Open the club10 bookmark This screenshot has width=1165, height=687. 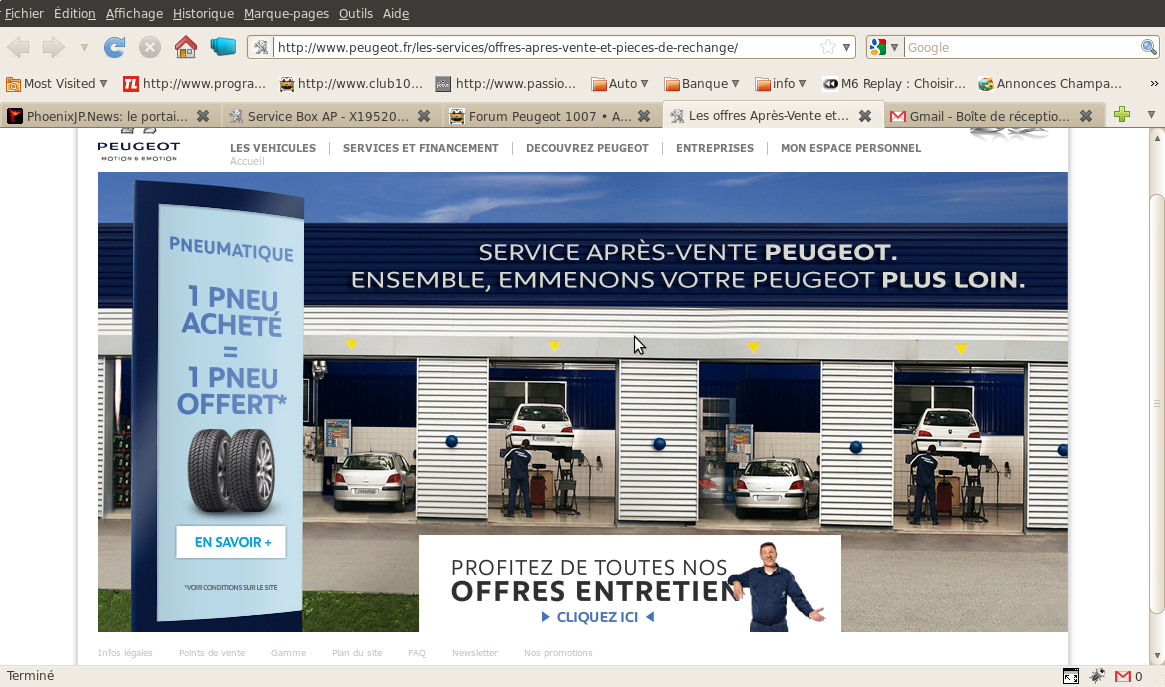click(x=351, y=84)
